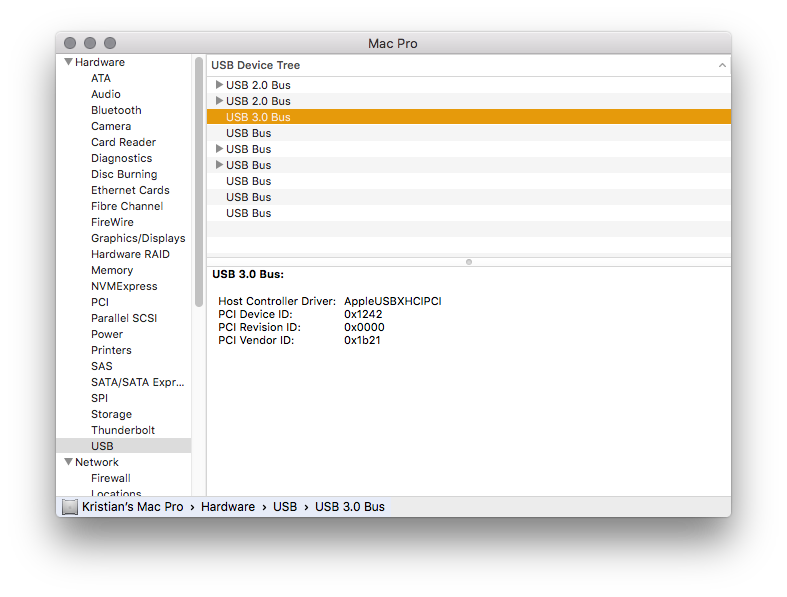Select Diagnostics in the sidebar
Viewport: 787px width, 597px height.
point(121,158)
